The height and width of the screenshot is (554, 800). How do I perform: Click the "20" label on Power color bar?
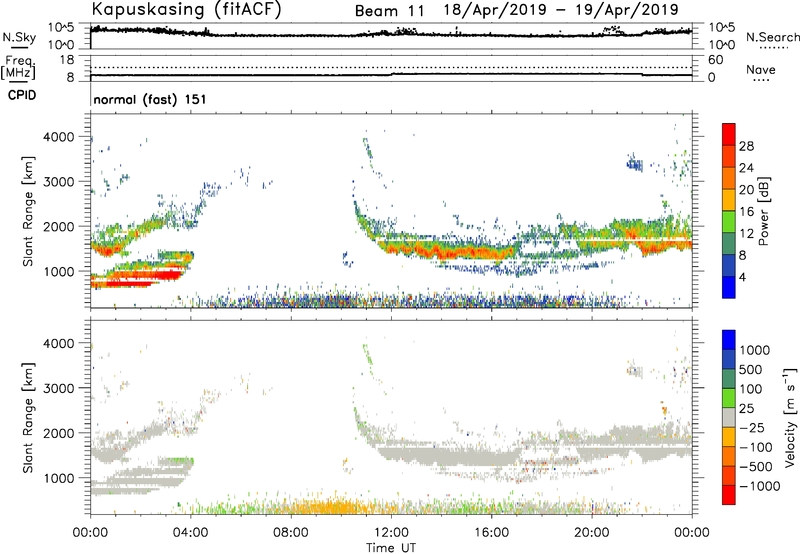click(x=746, y=190)
